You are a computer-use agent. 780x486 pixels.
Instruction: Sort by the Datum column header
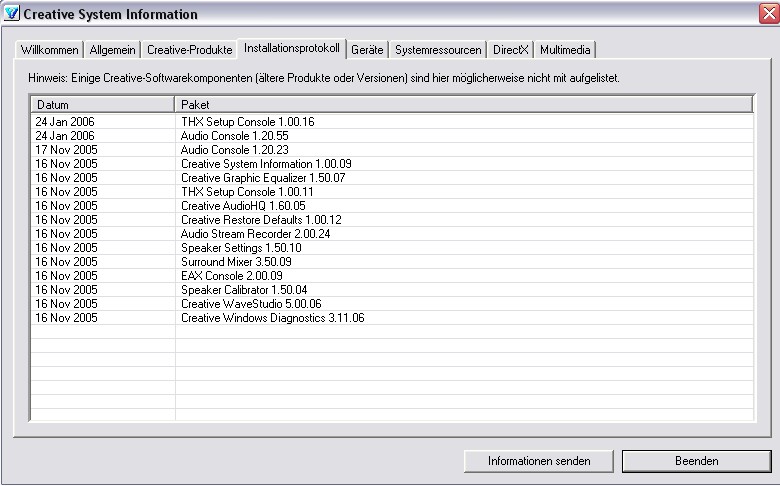tap(103, 104)
